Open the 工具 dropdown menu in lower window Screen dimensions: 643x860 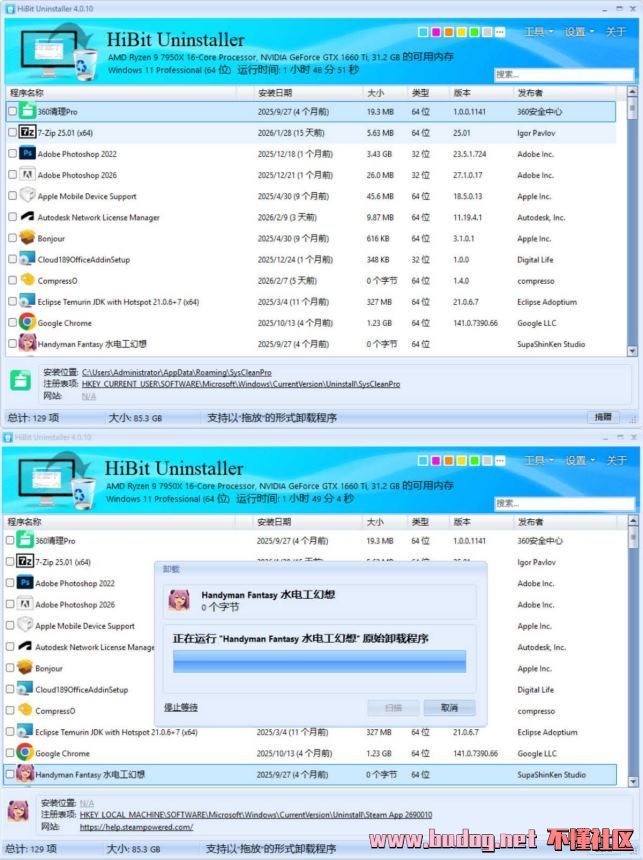539,460
